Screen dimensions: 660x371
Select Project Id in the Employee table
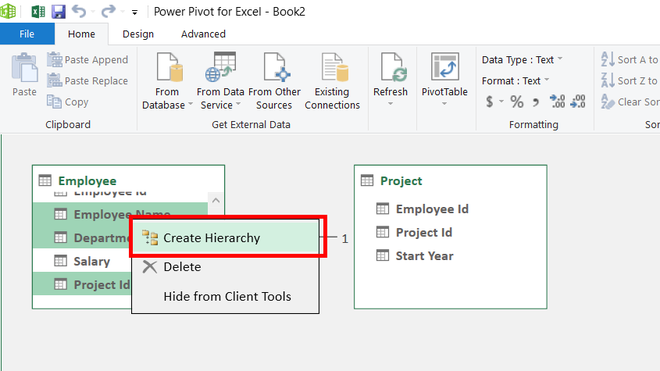tap(82, 285)
